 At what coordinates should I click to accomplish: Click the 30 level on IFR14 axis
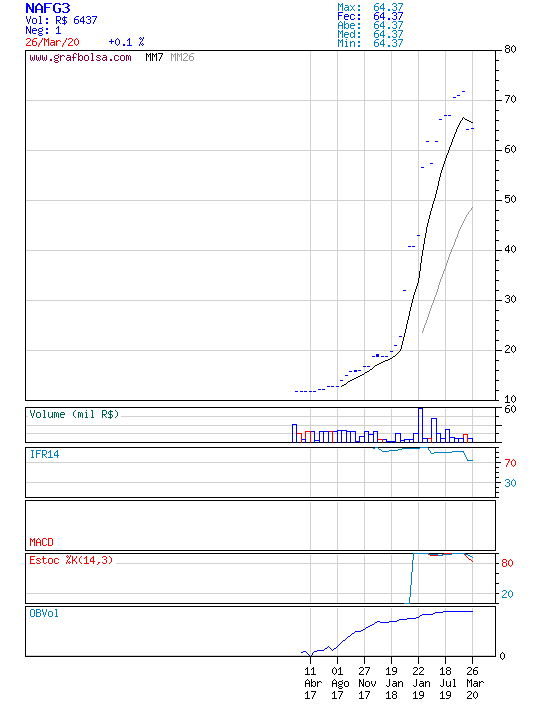[510, 483]
